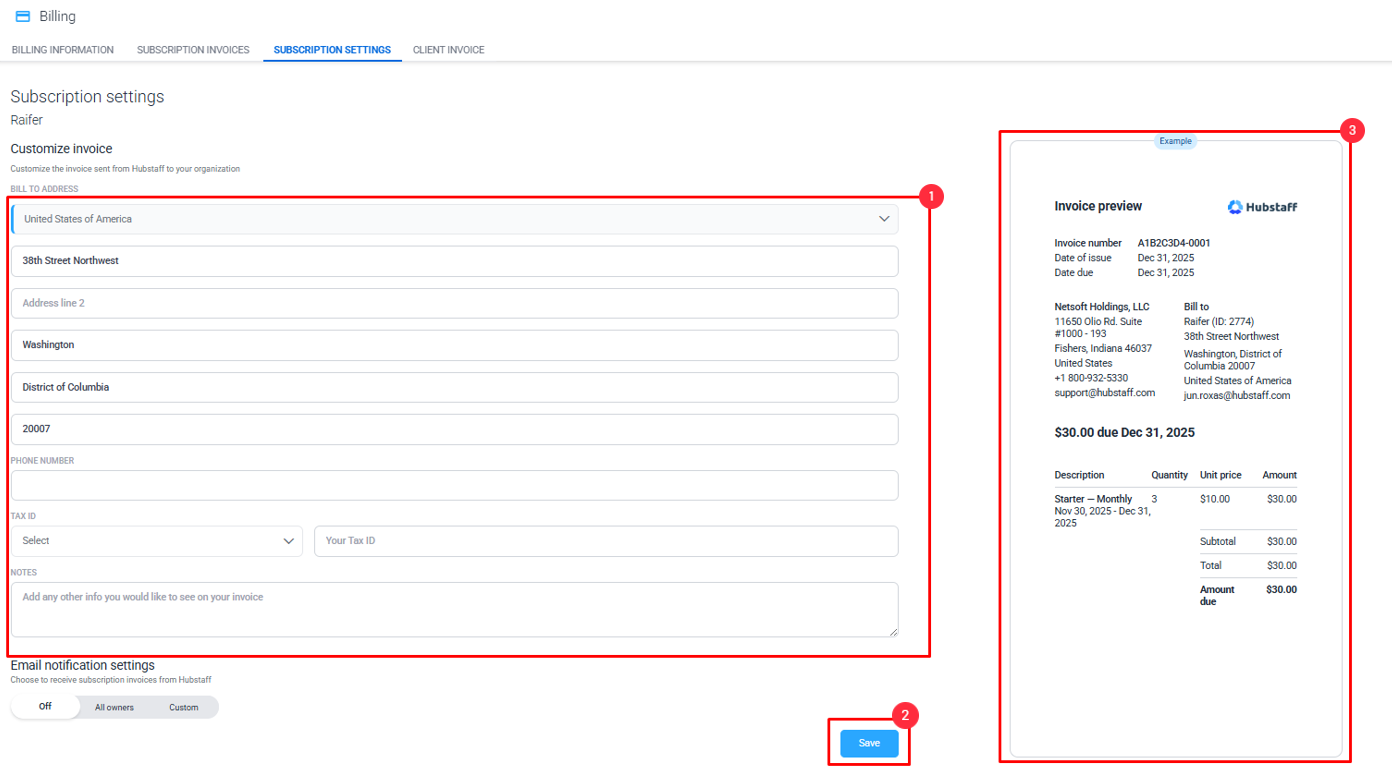Click jun.roxas@hubstaff.com in Bill to section
Viewport: 1392px width, 778px height.
1237,396
